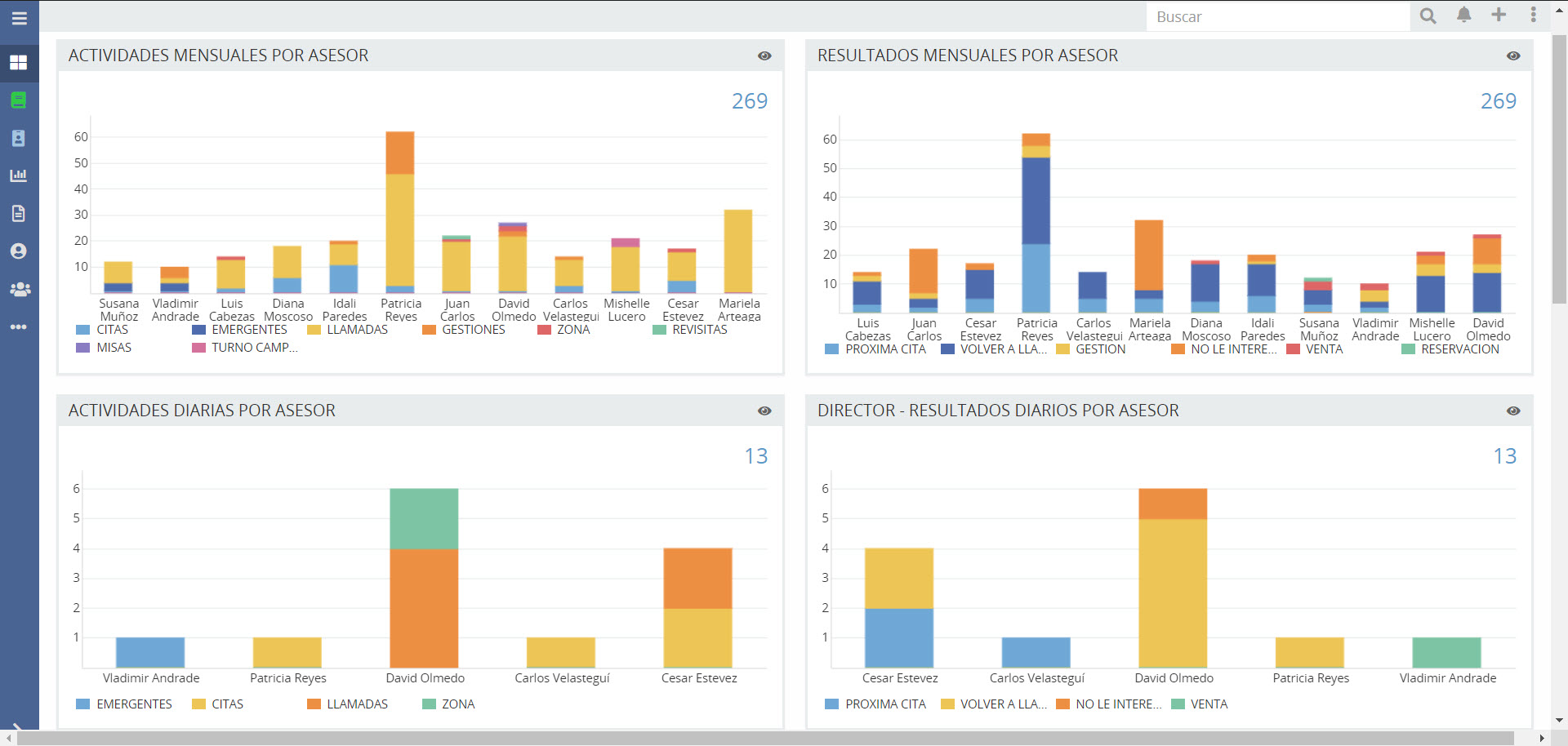Open the plus add-new menu
The image size is (1568, 746).
click(x=1498, y=16)
